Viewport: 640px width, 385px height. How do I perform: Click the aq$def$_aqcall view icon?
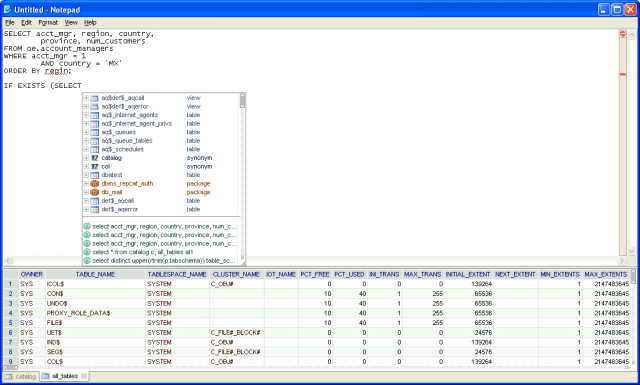[94, 98]
